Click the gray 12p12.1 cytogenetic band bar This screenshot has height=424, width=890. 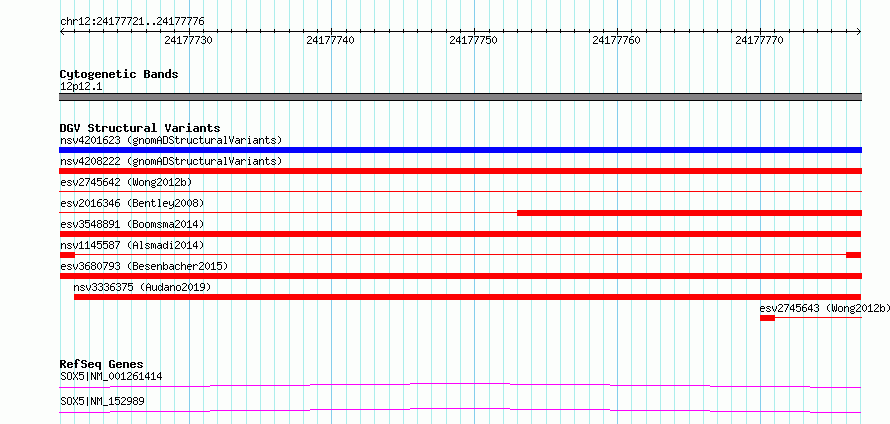coord(460,97)
